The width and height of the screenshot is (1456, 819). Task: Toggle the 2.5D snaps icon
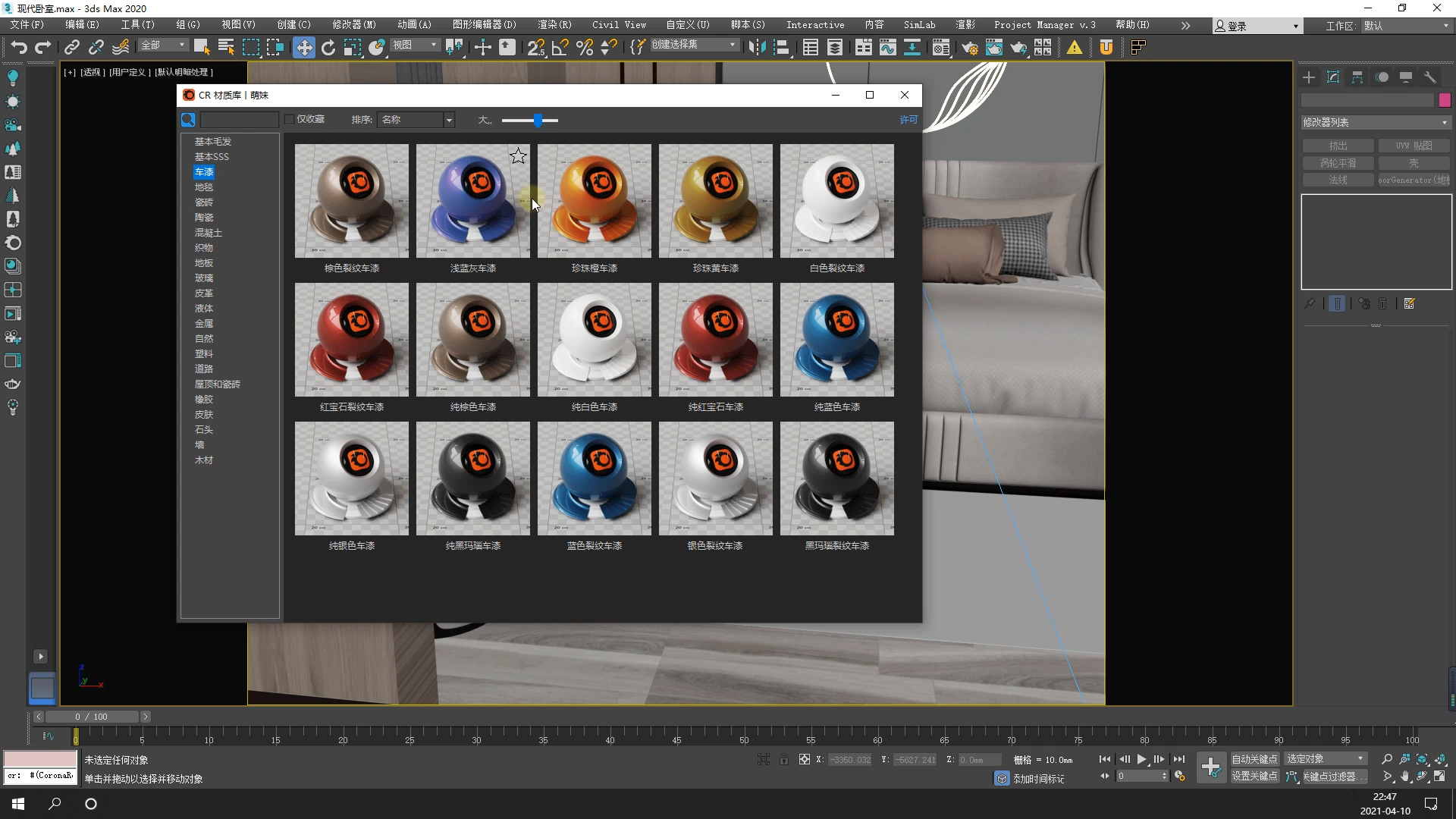(536, 48)
